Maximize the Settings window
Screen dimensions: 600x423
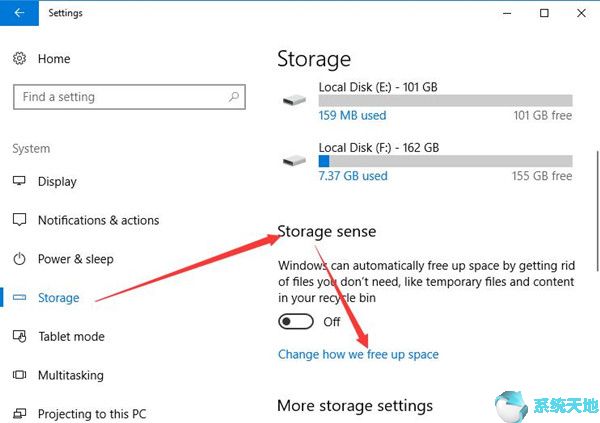544,13
